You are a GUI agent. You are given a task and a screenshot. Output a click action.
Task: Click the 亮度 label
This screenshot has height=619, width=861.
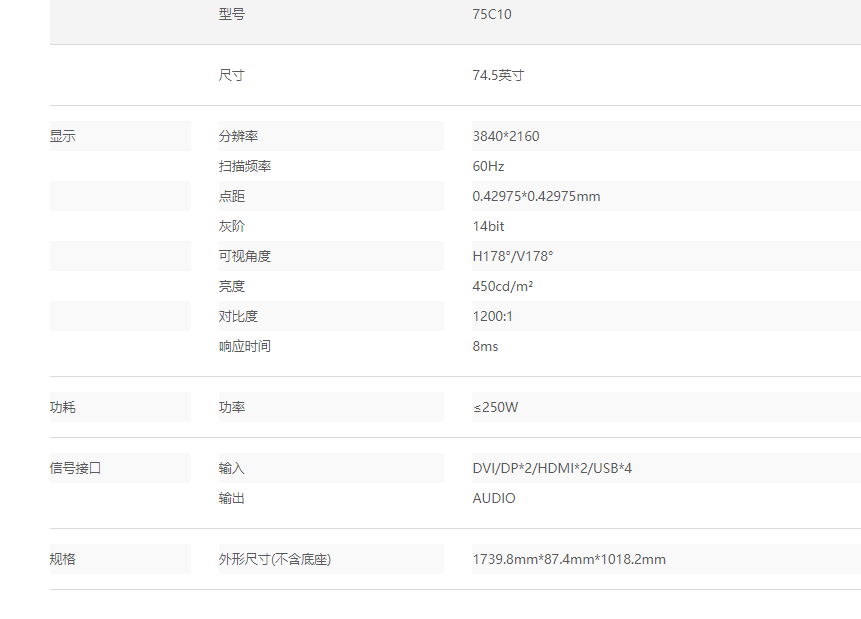231,286
